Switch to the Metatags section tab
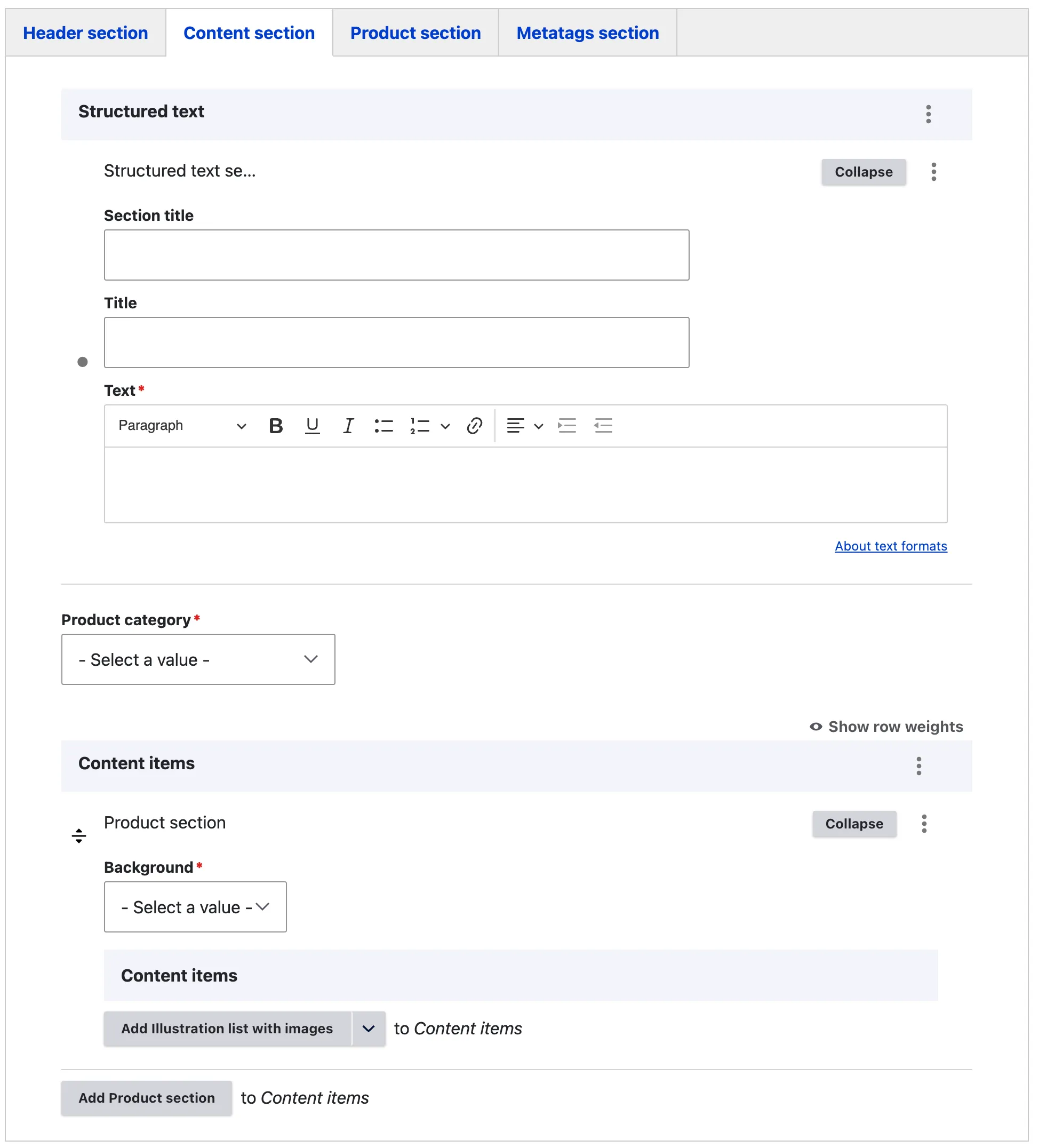1039x1148 pixels. tap(588, 33)
